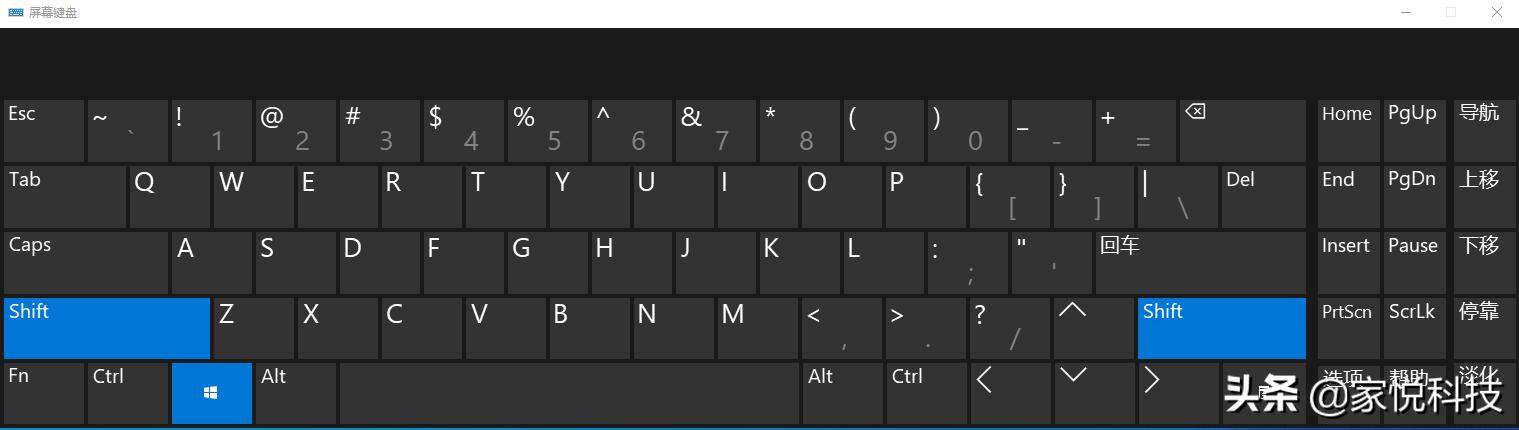
Task: Click the down arrow key
Action: point(1093,393)
